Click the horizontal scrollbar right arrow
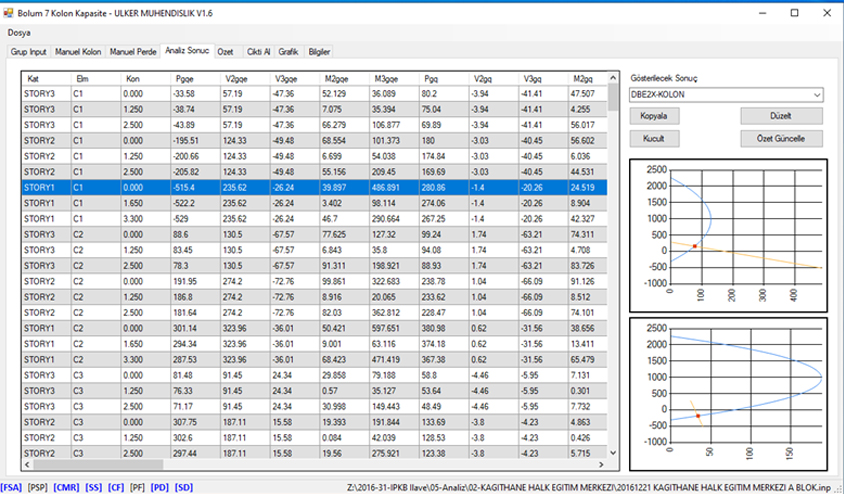The image size is (844, 494). click(601, 464)
